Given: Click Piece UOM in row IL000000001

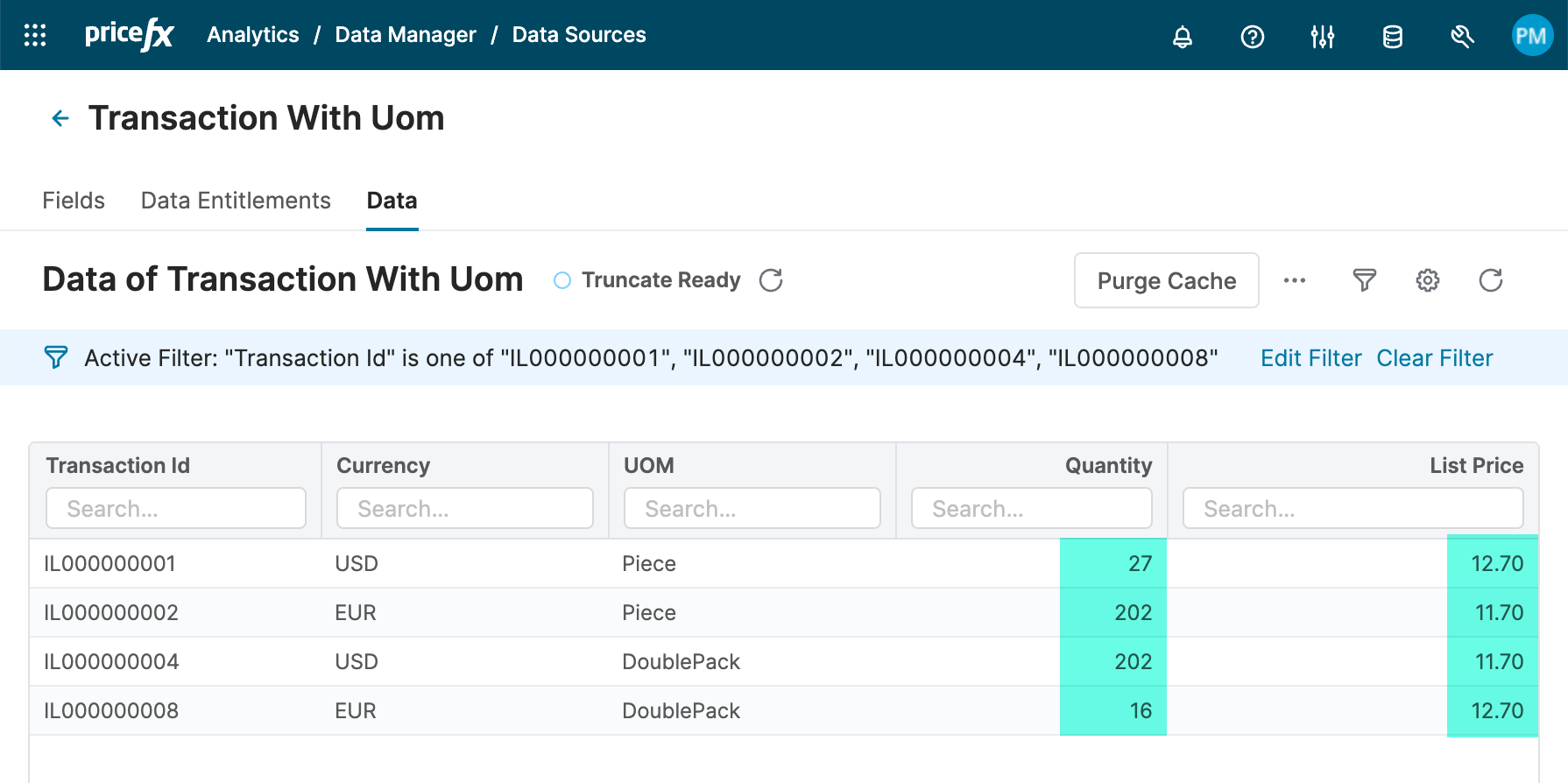Looking at the screenshot, I should pyautogui.click(x=649, y=563).
